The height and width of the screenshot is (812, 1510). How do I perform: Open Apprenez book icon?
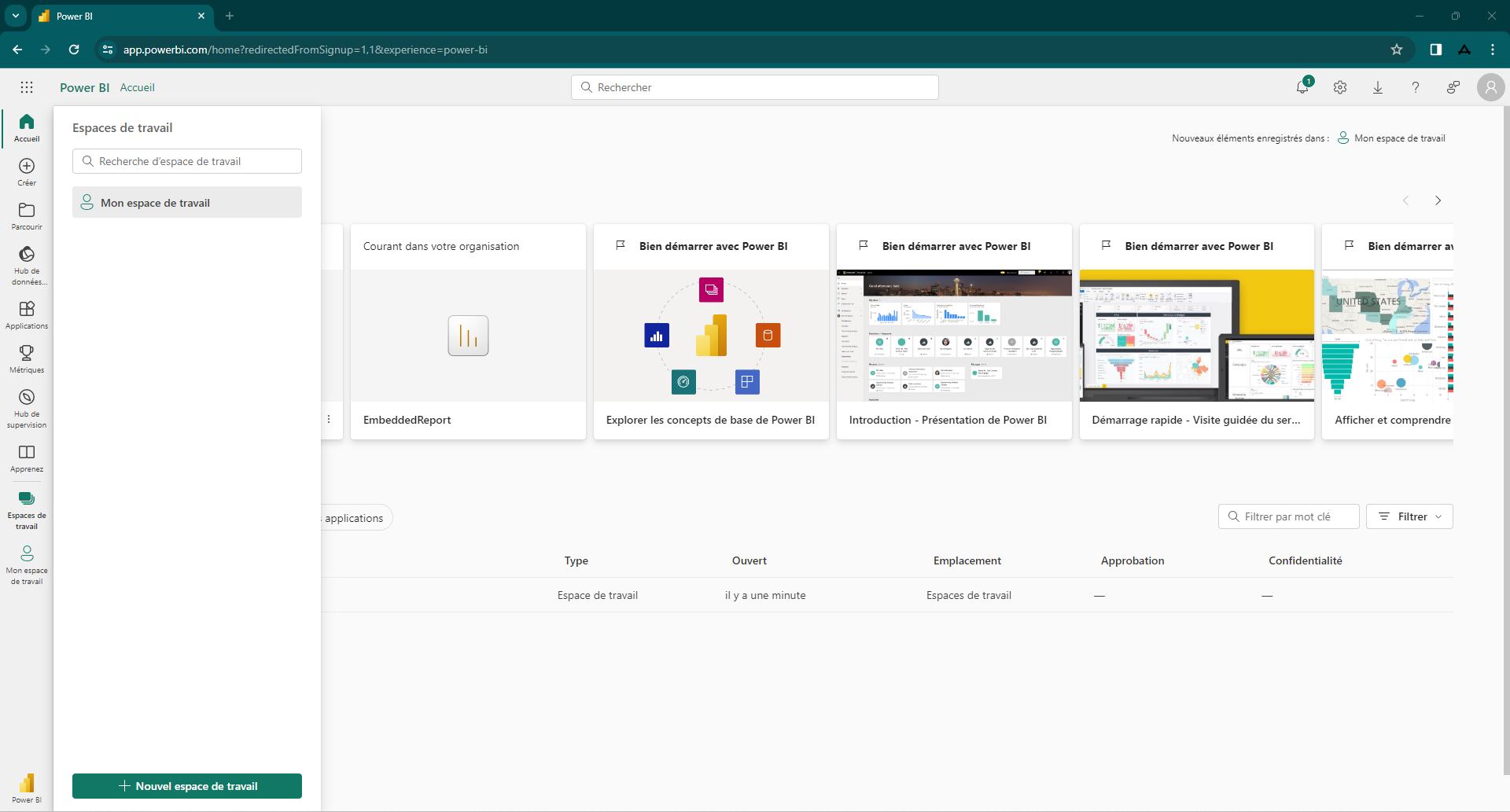coord(27,457)
